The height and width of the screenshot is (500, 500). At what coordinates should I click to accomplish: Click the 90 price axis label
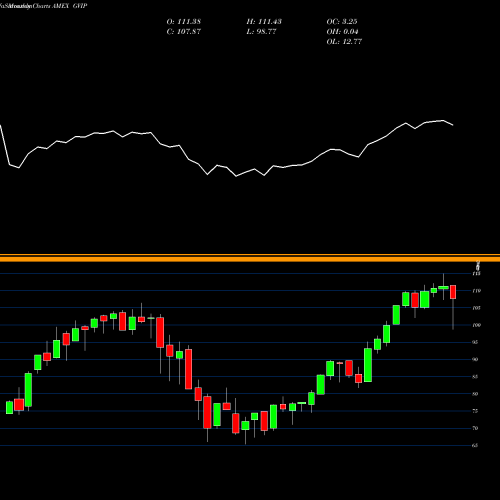[x=475, y=359]
